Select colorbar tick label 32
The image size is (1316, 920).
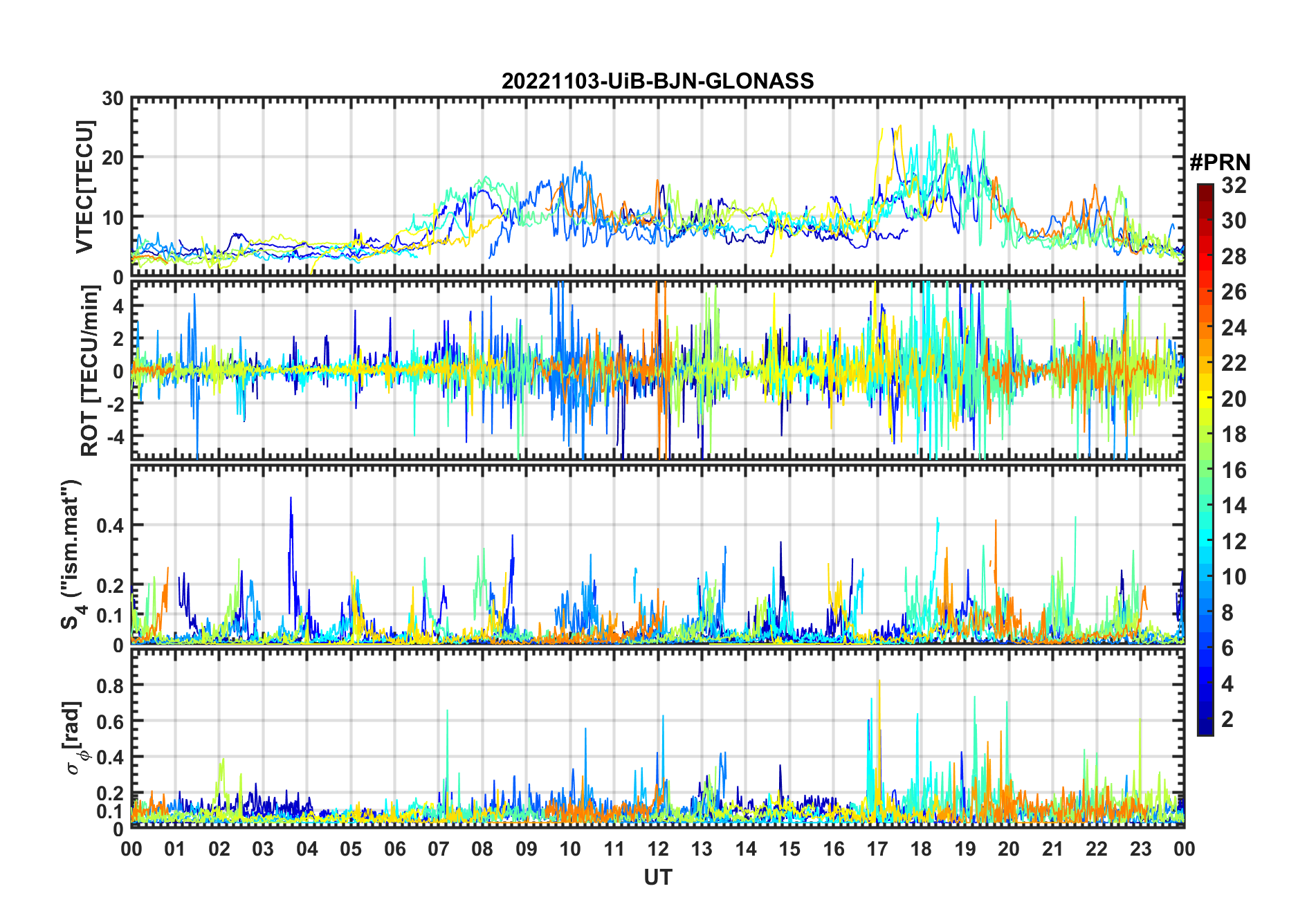1234,185
